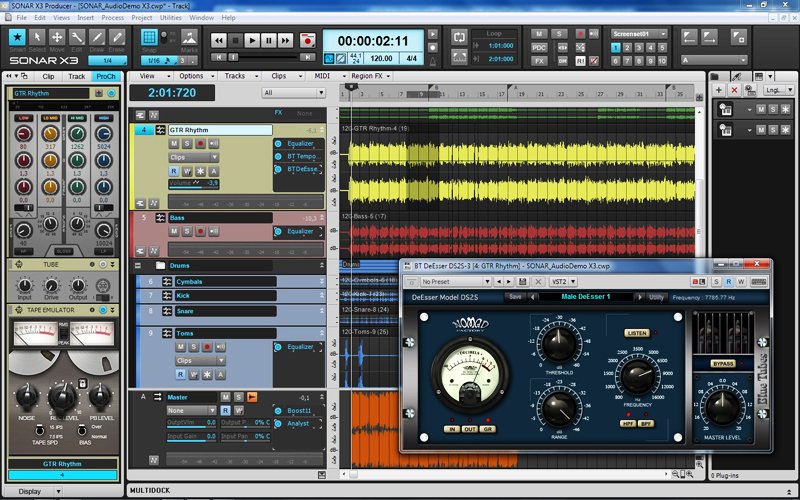Click the BPF filter button
The height and width of the screenshot is (500, 800).
(646, 424)
